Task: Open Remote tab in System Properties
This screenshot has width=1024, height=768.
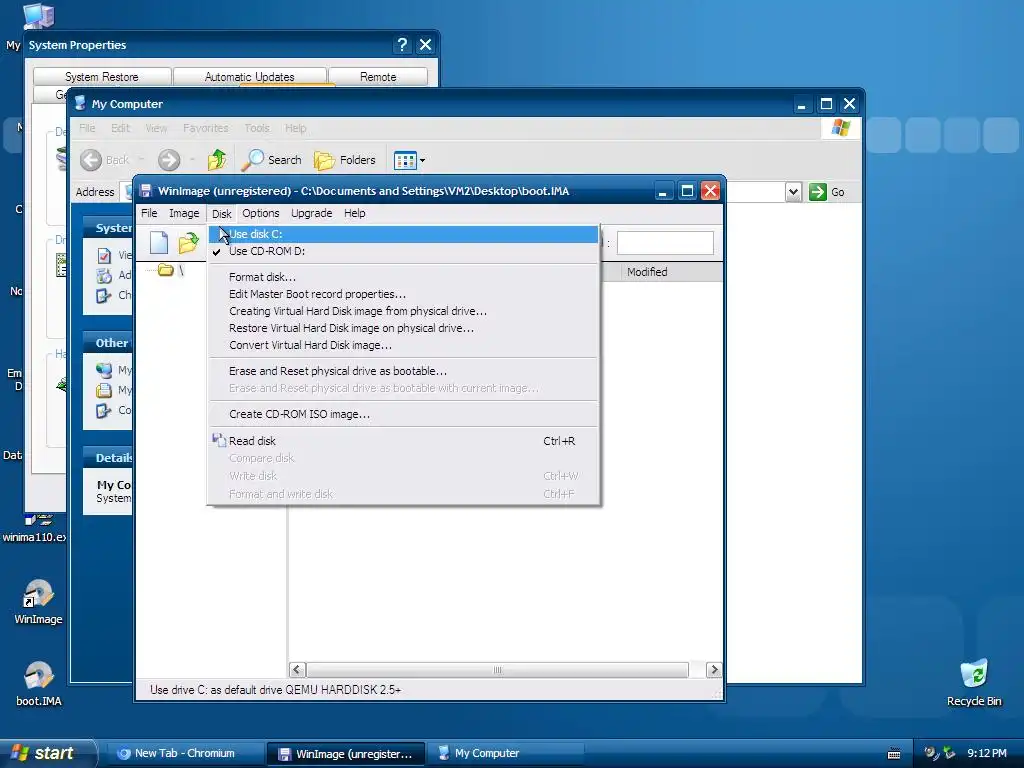Action: (378, 76)
